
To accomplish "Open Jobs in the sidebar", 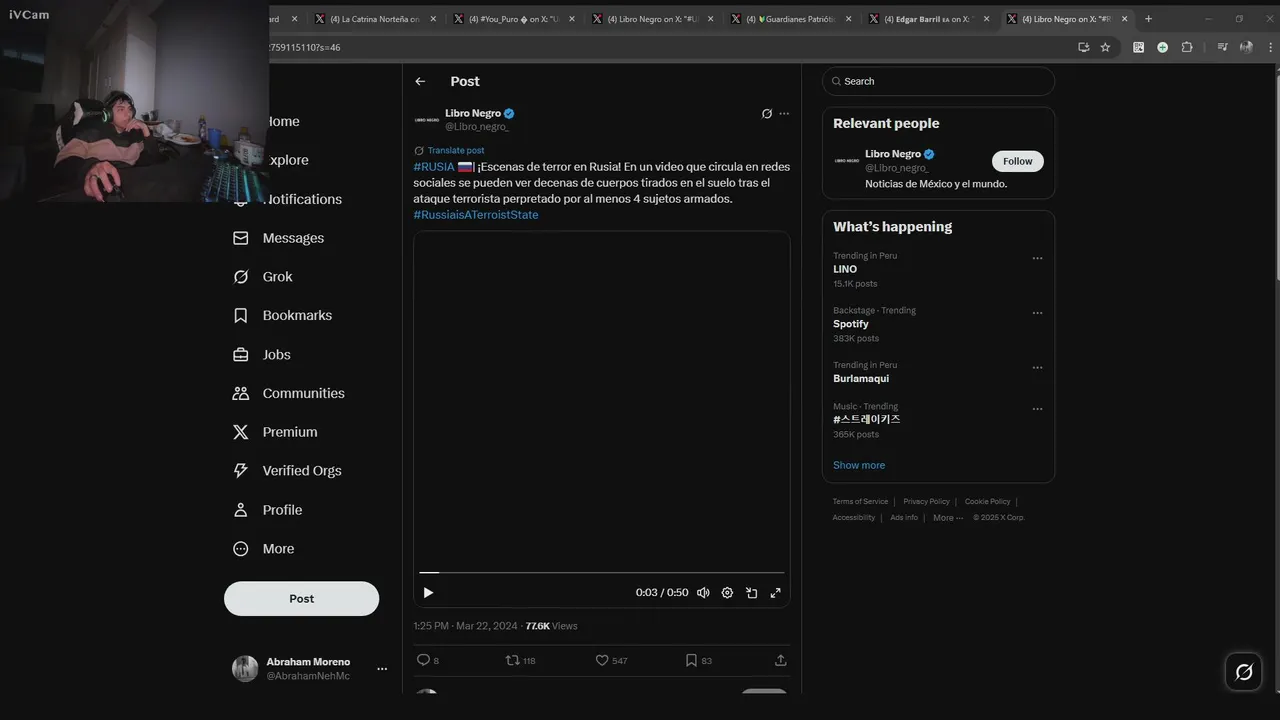I will pyautogui.click(x=261, y=355).
